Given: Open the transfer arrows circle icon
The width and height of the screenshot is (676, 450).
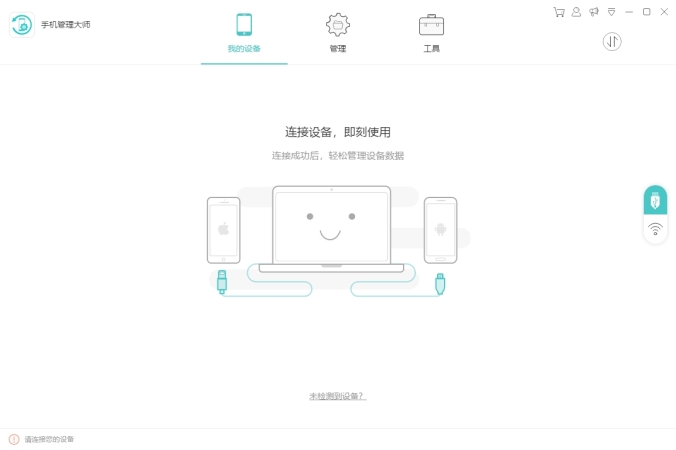Looking at the screenshot, I should click(x=612, y=42).
